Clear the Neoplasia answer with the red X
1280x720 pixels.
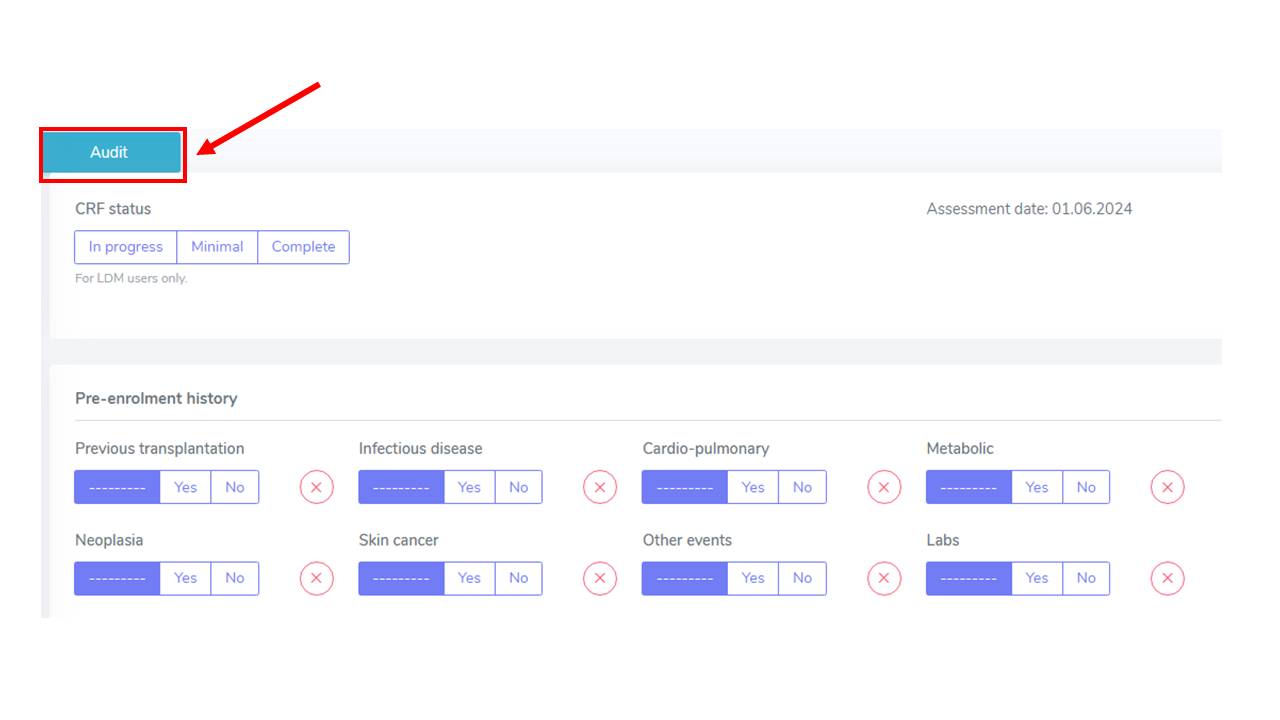coord(316,578)
